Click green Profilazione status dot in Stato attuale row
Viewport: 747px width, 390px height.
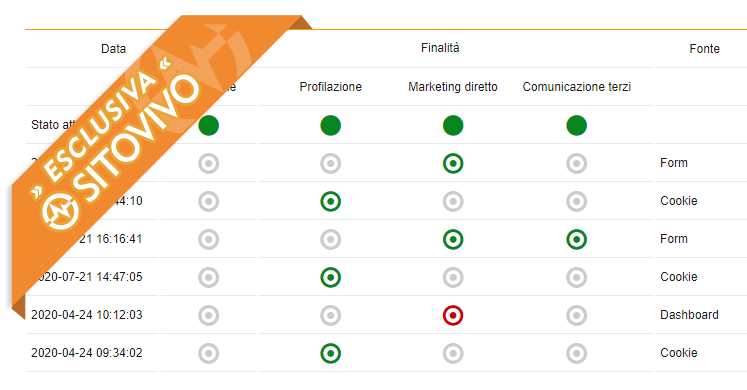(331, 125)
